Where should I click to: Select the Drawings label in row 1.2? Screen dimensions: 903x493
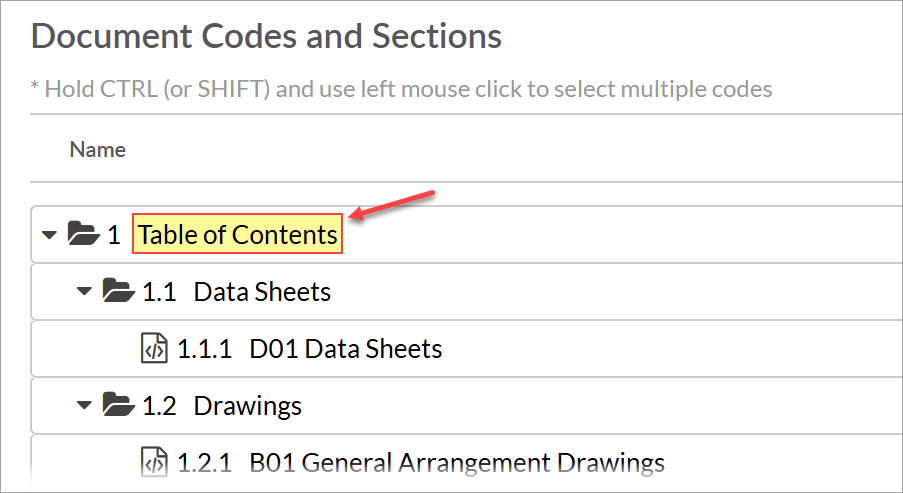coord(248,406)
